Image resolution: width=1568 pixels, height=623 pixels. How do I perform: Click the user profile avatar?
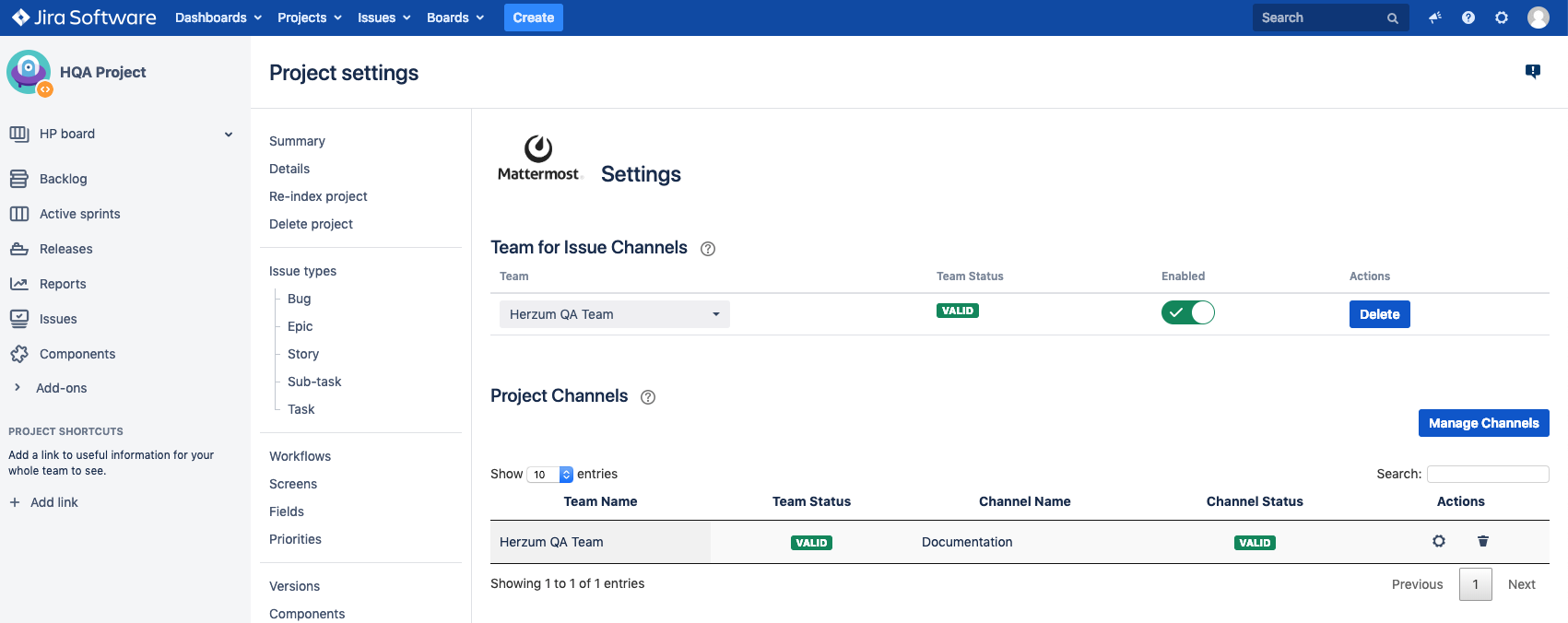(x=1539, y=18)
